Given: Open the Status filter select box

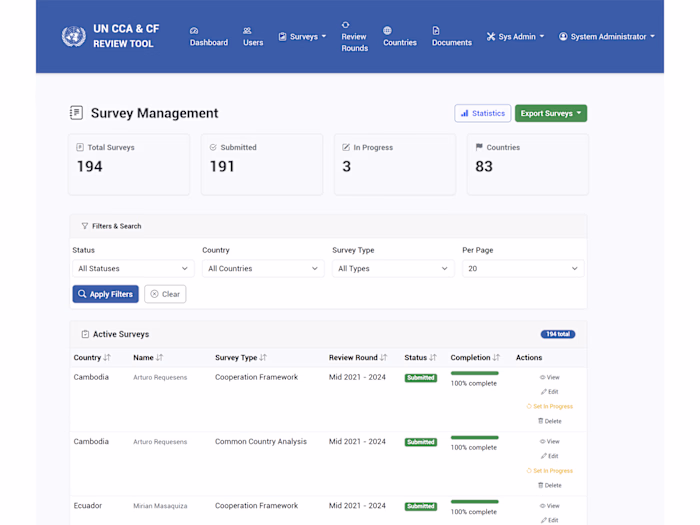Looking at the screenshot, I should (133, 268).
